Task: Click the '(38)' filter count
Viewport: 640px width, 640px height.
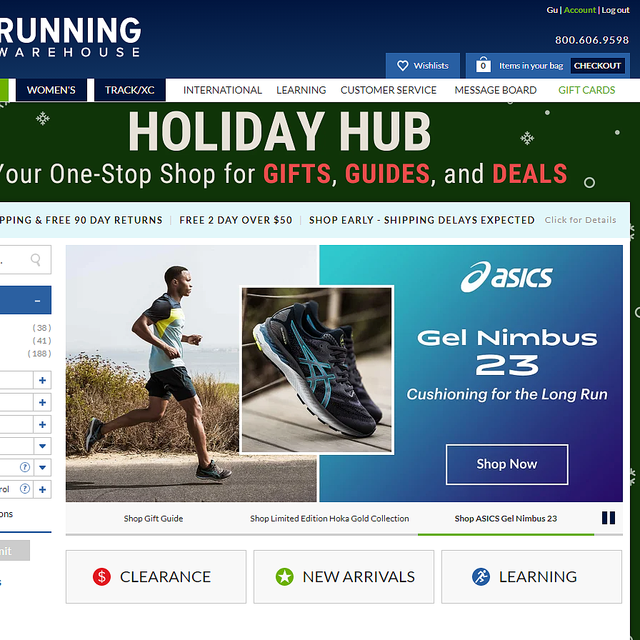Action: coord(42,328)
